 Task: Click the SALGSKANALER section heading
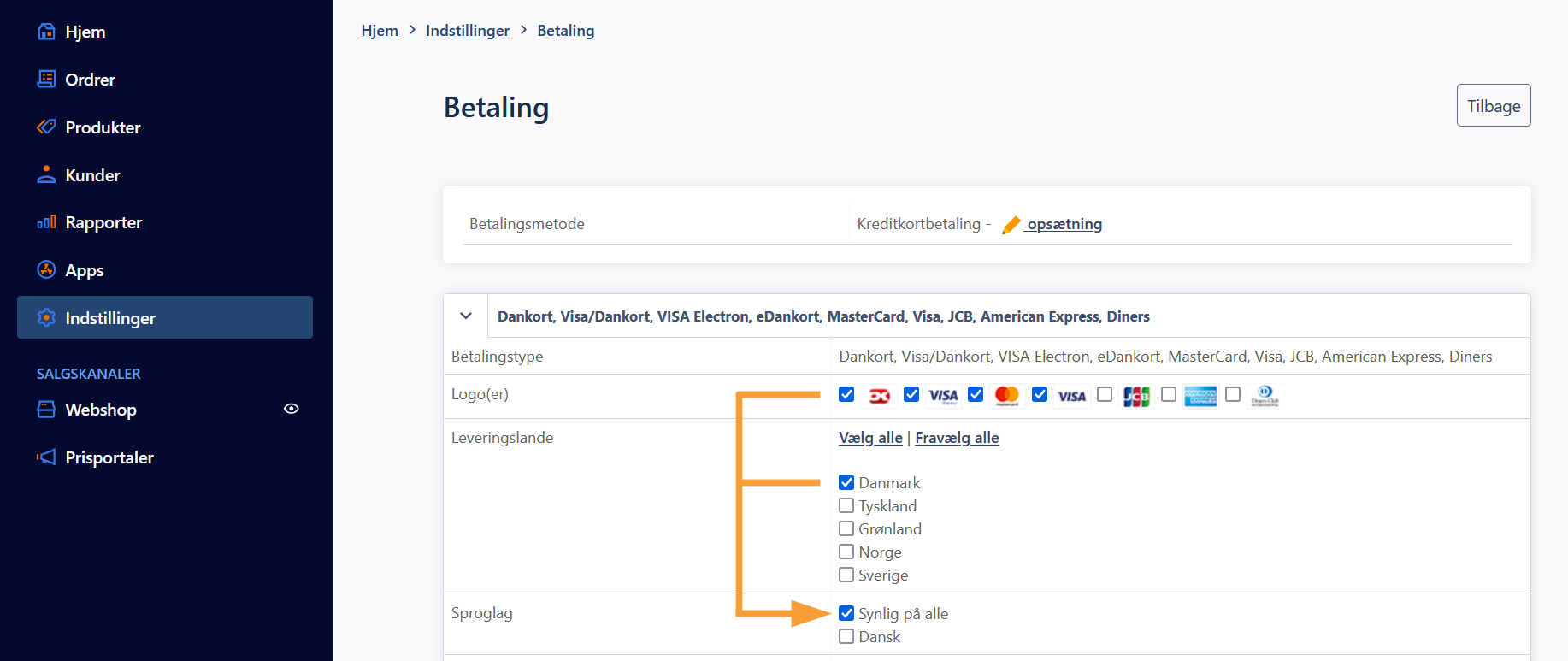click(89, 374)
